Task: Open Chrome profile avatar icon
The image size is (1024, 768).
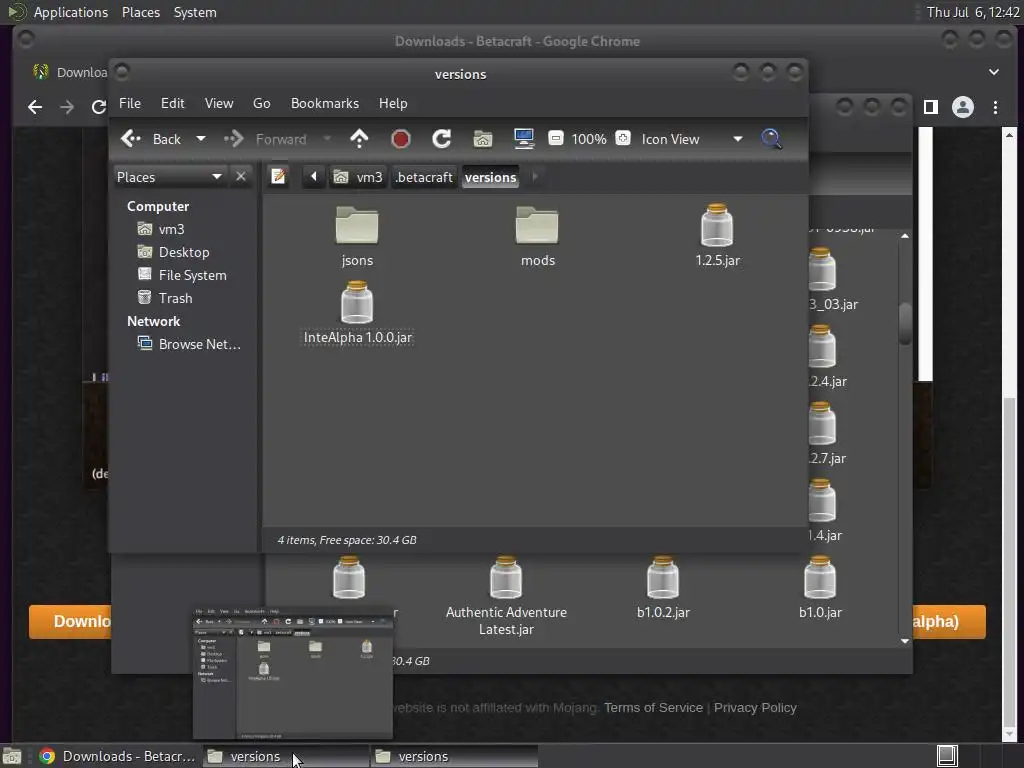Action: pyautogui.click(x=963, y=107)
